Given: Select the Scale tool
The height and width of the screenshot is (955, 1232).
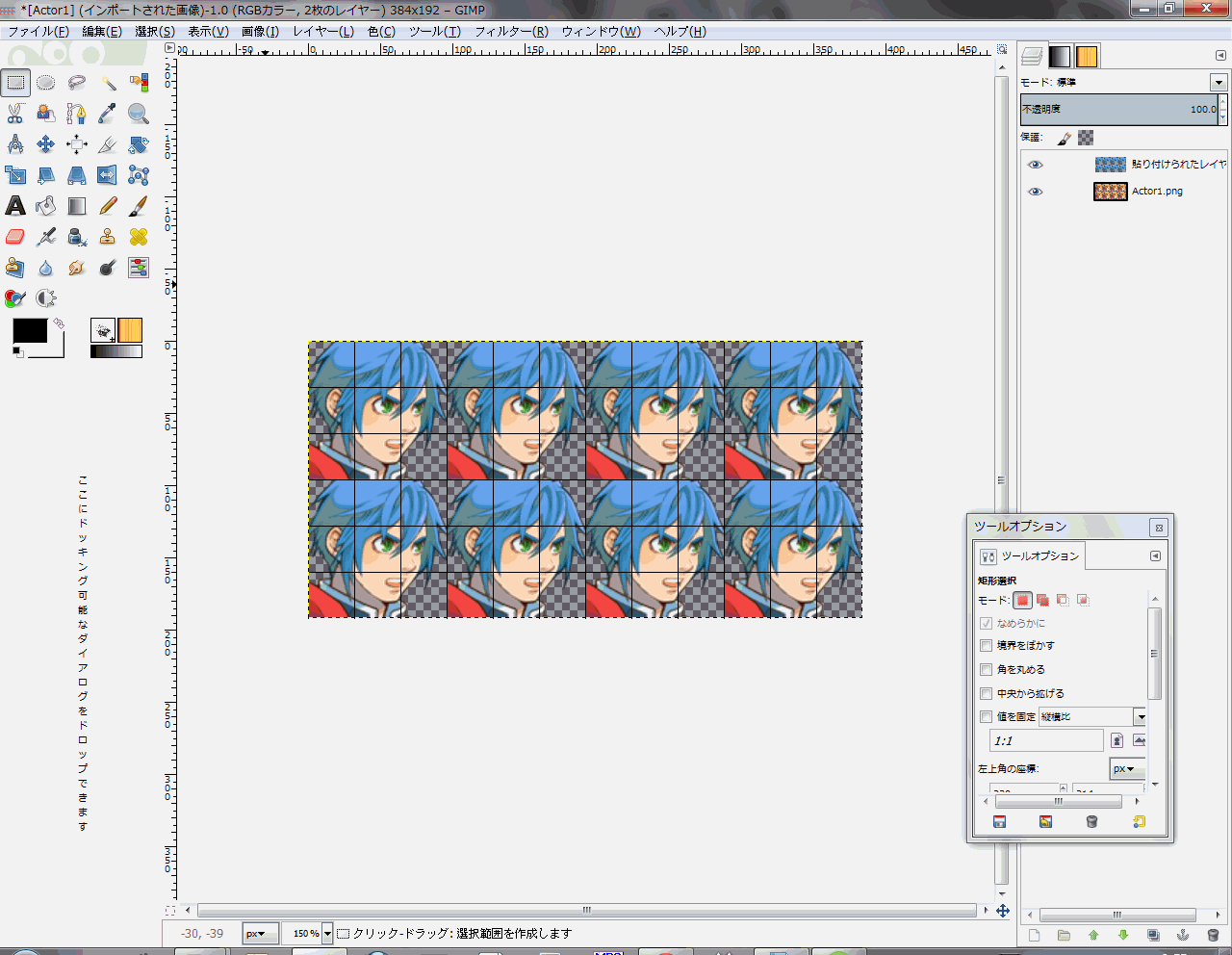Looking at the screenshot, I should point(15,175).
